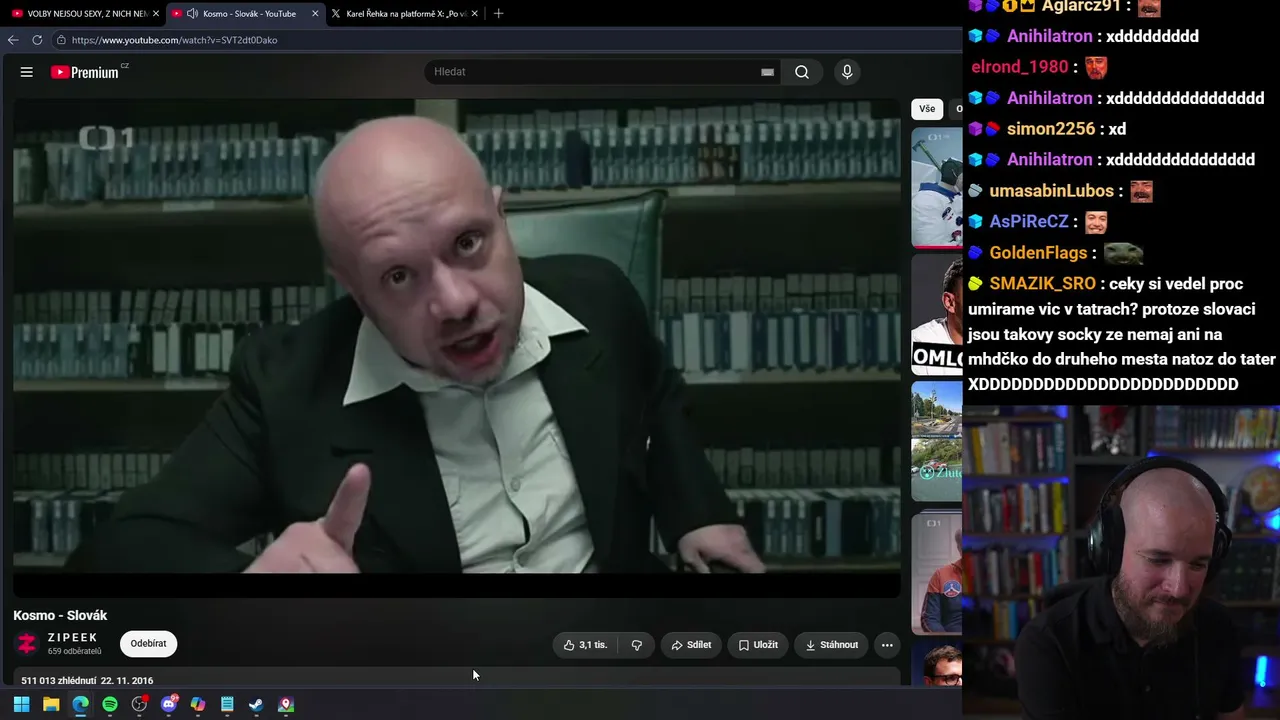Close the VOLBY NEJSOU SEXY tab
Viewport: 1280px width, 720px height.
(x=155, y=14)
